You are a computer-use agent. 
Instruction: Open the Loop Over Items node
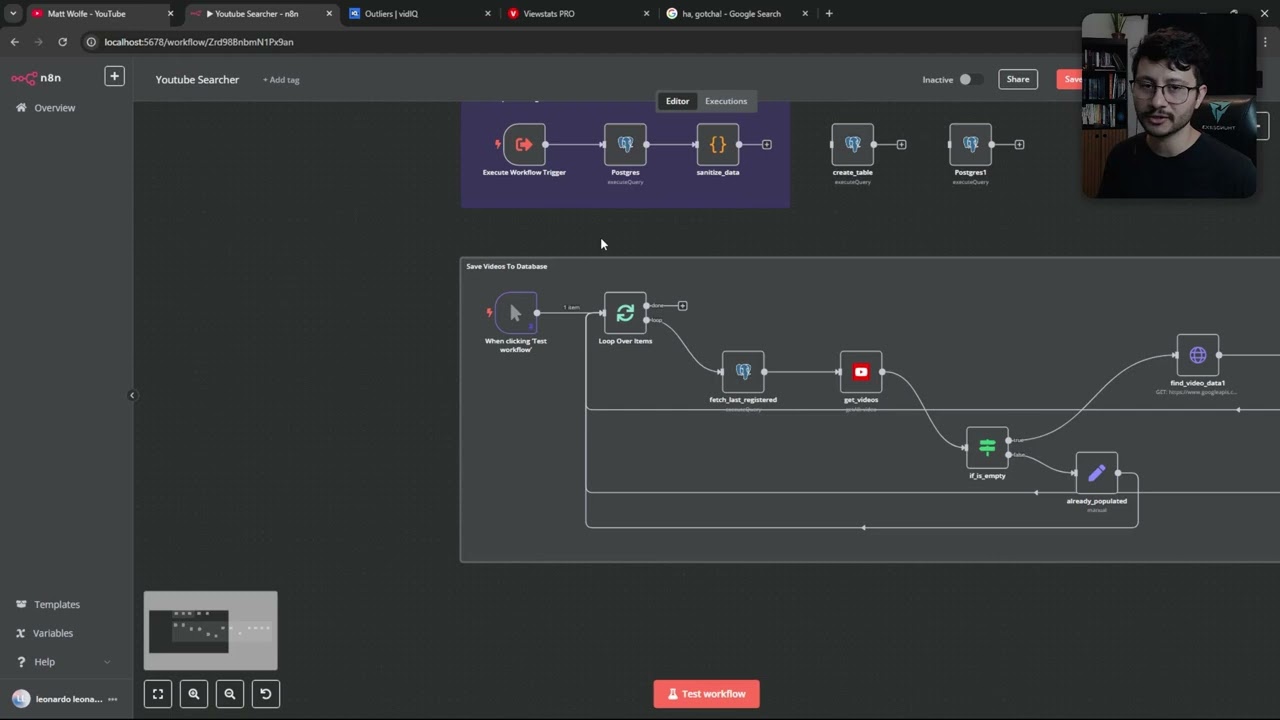[x=625, y=313]
